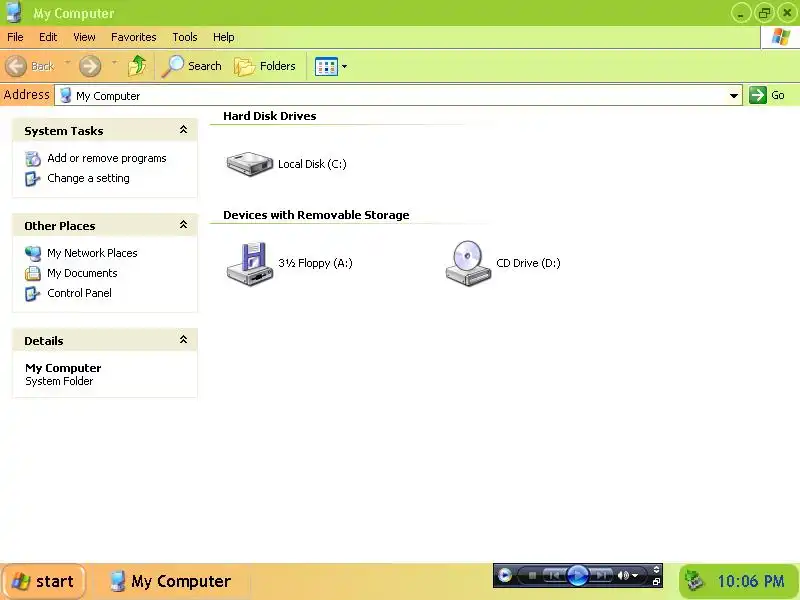Screen dimensions: 800x600
Task: Go up one folder level
Action: point(137,66)
